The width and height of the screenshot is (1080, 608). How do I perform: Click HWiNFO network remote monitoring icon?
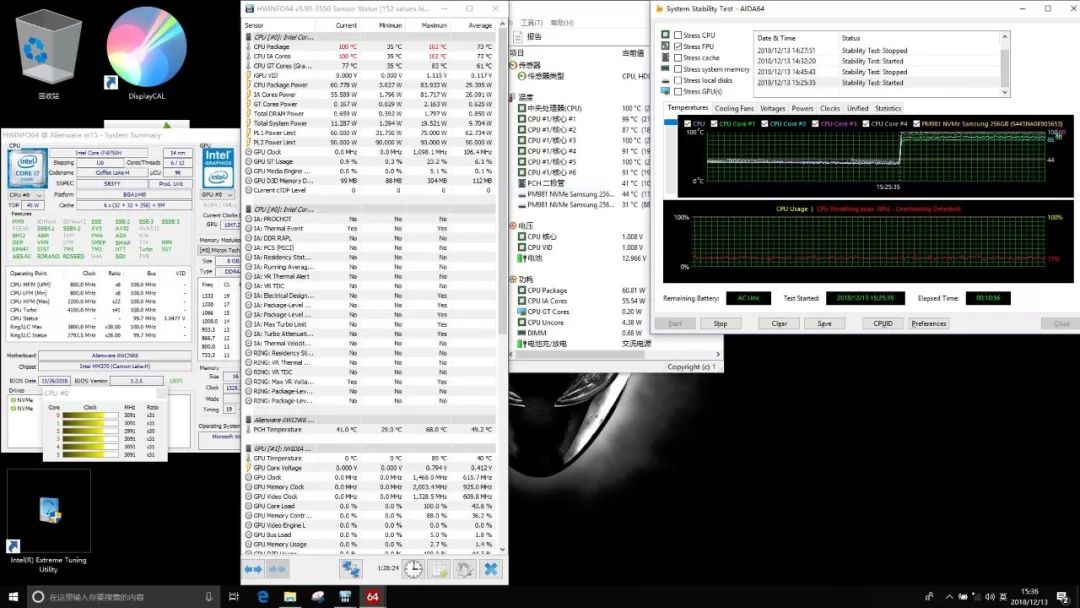[x=350, y=569]
